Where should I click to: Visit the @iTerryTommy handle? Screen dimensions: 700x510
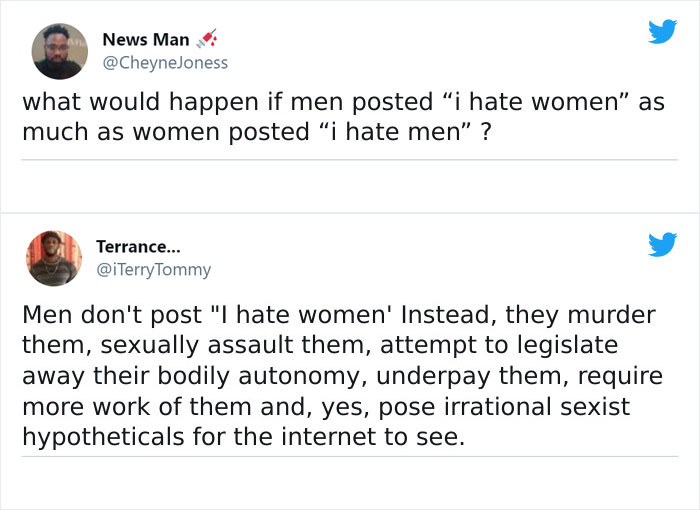pyautogui.click(x=153, y=269)
